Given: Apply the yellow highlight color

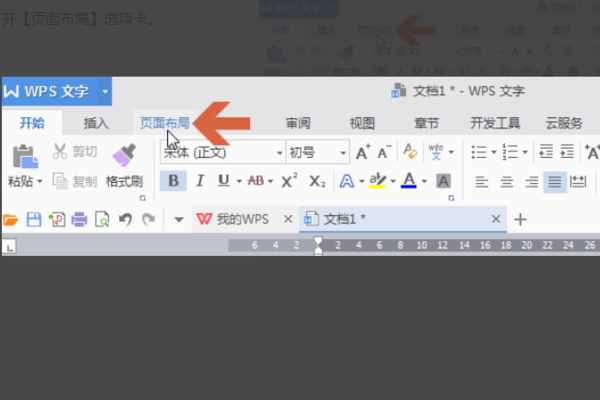Looking at the screenshot, I should pos(378,181).
